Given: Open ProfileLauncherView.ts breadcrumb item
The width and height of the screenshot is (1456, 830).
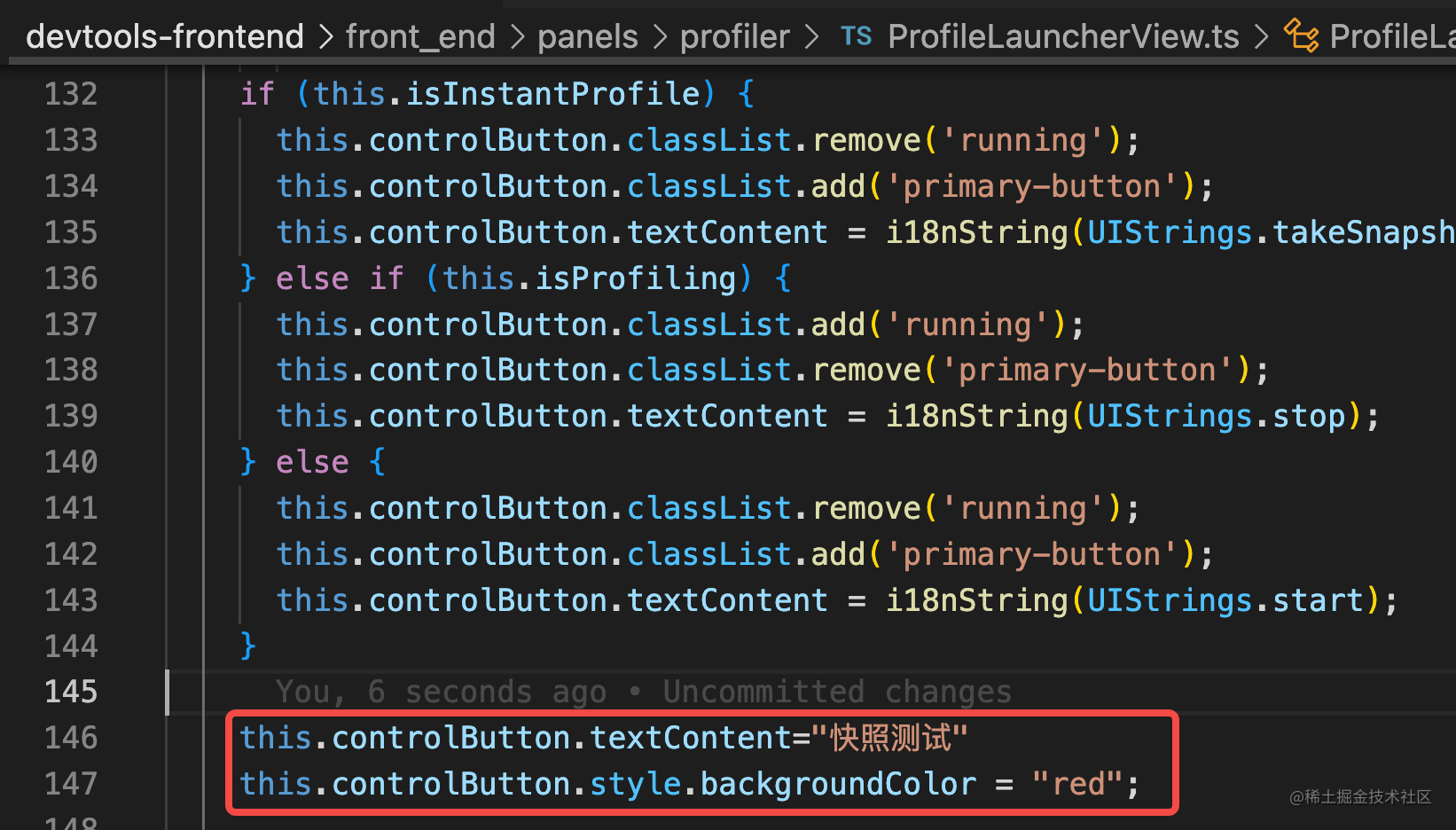Looking at the screenshot, I should (x=1063, y=36).
